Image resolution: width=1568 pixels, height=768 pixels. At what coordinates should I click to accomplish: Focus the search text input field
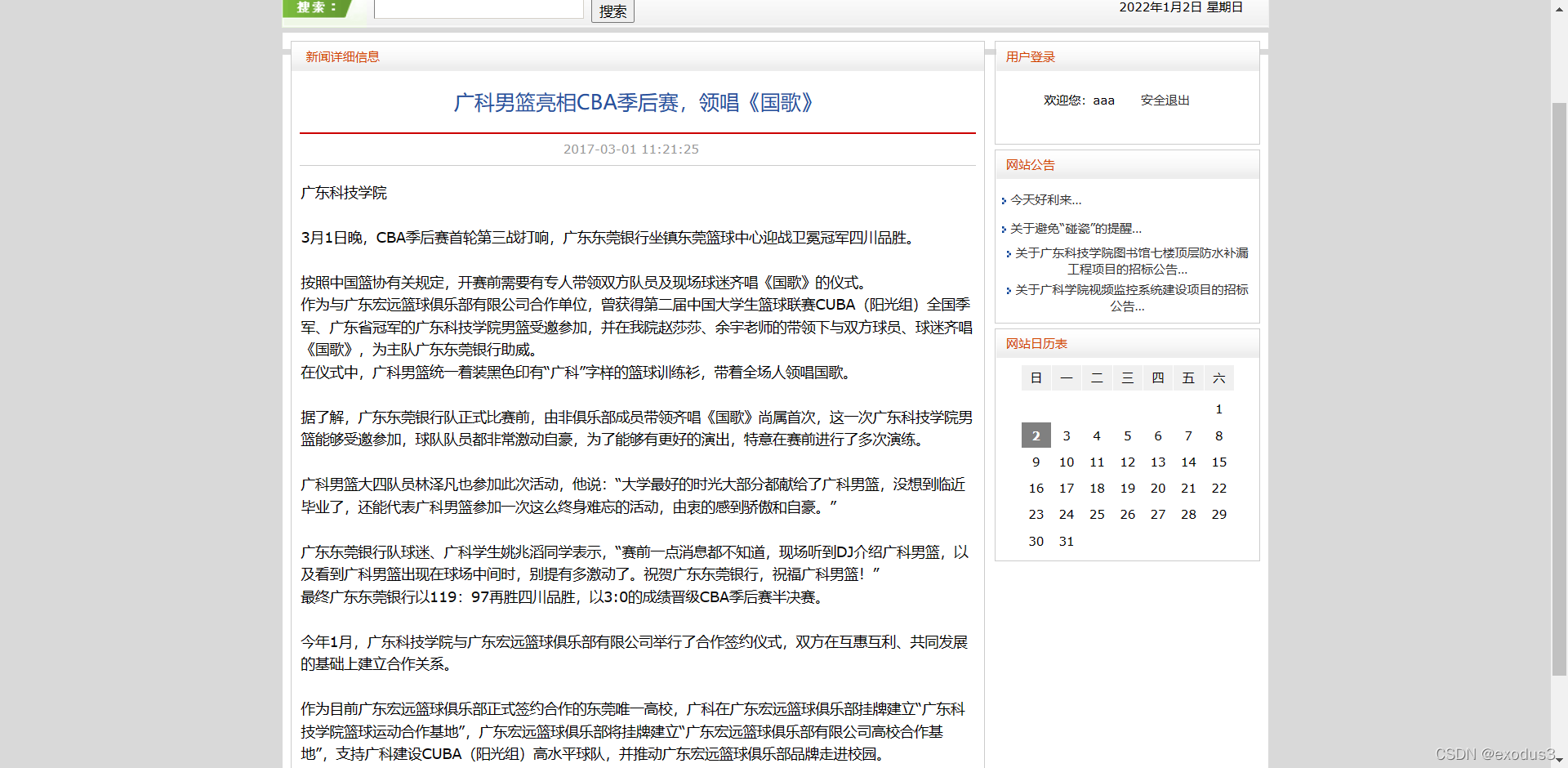479,8
